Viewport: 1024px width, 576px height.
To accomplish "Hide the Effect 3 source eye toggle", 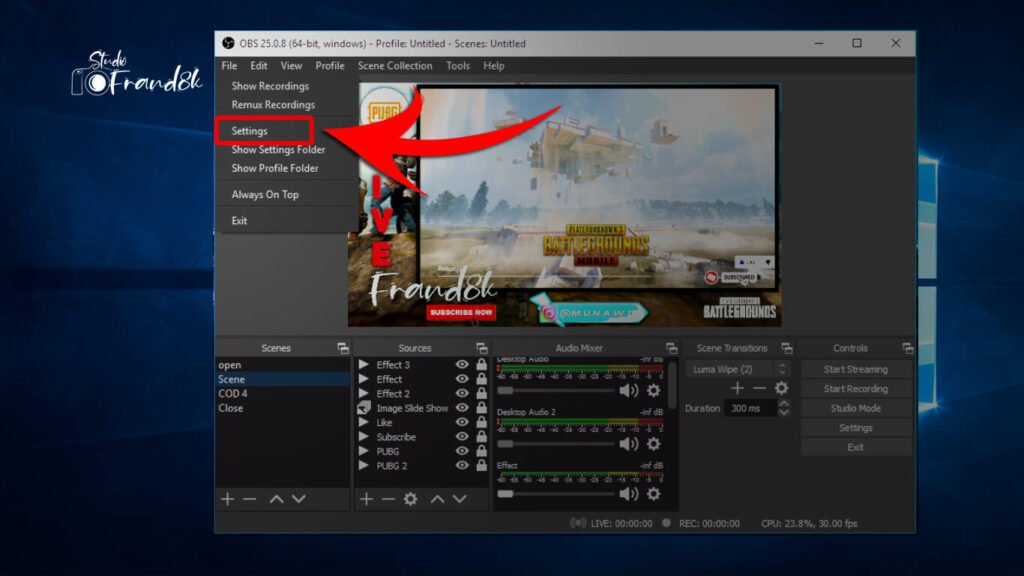I will pyautogui.click(x=462, y=365).
